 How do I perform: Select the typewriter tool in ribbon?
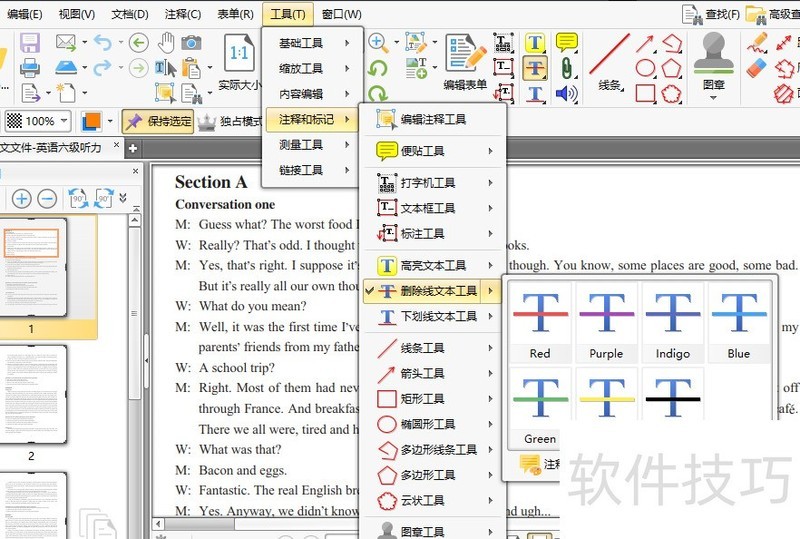click(x=504, y=42)
